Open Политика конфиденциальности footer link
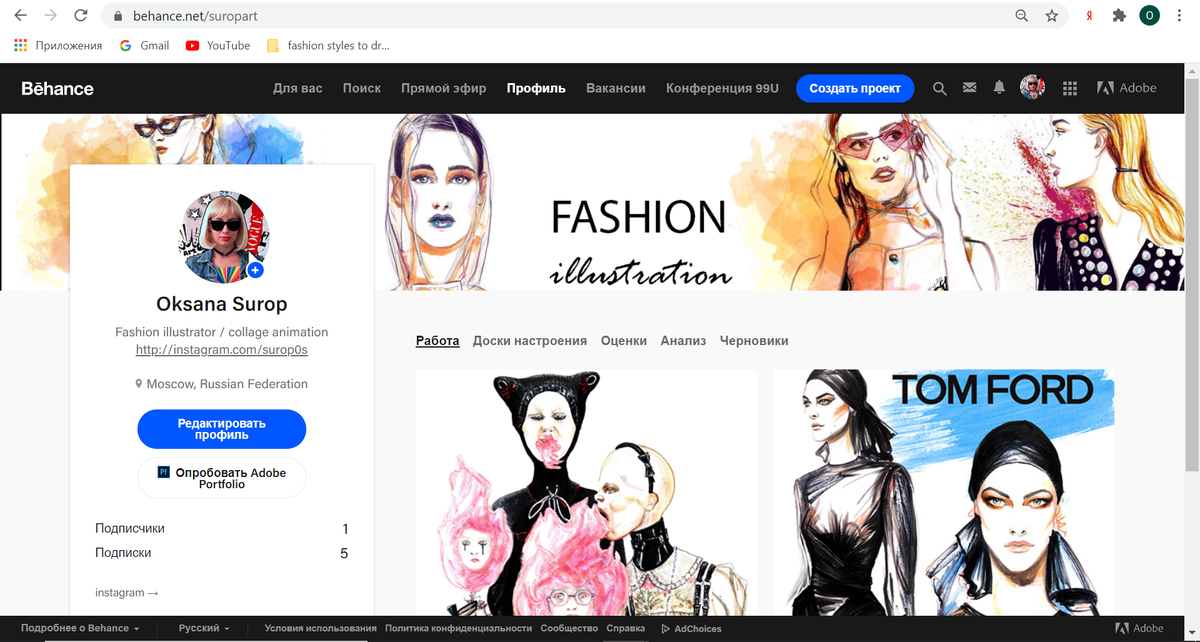 coord(458,629)
